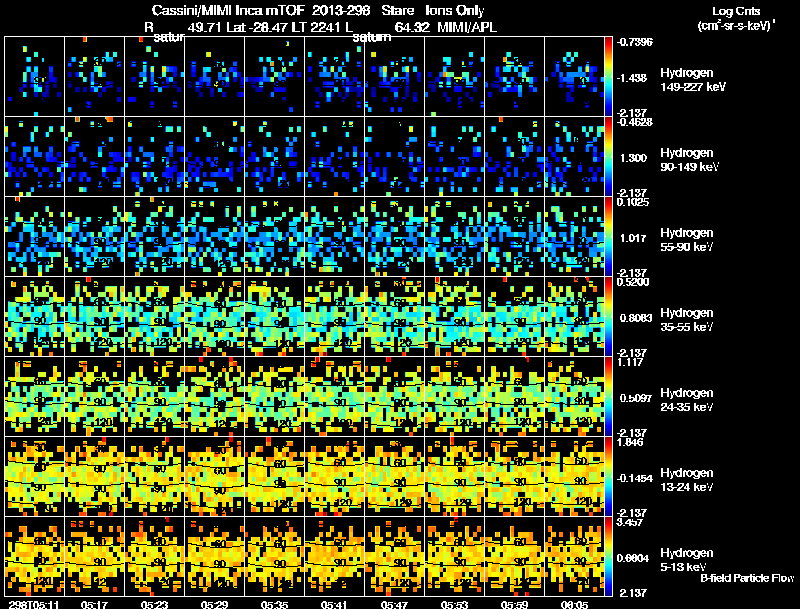Click the color bar beside the 5-13 keV row

(608, 557)
